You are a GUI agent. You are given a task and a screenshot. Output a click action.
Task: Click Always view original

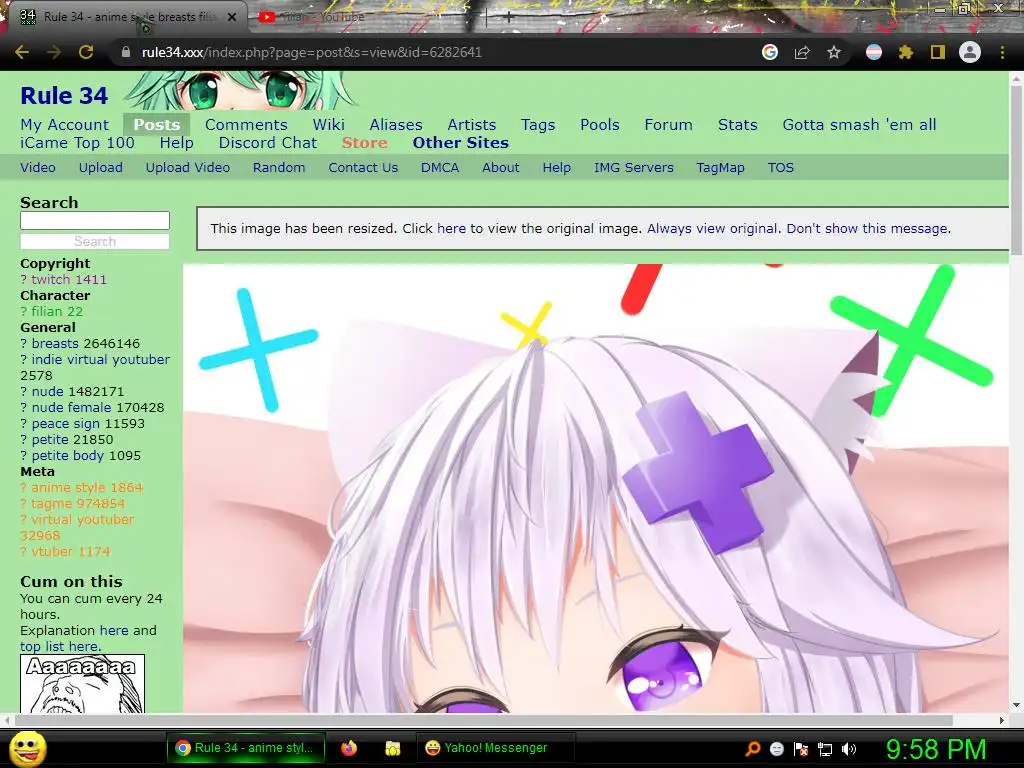tap(712, 229)
